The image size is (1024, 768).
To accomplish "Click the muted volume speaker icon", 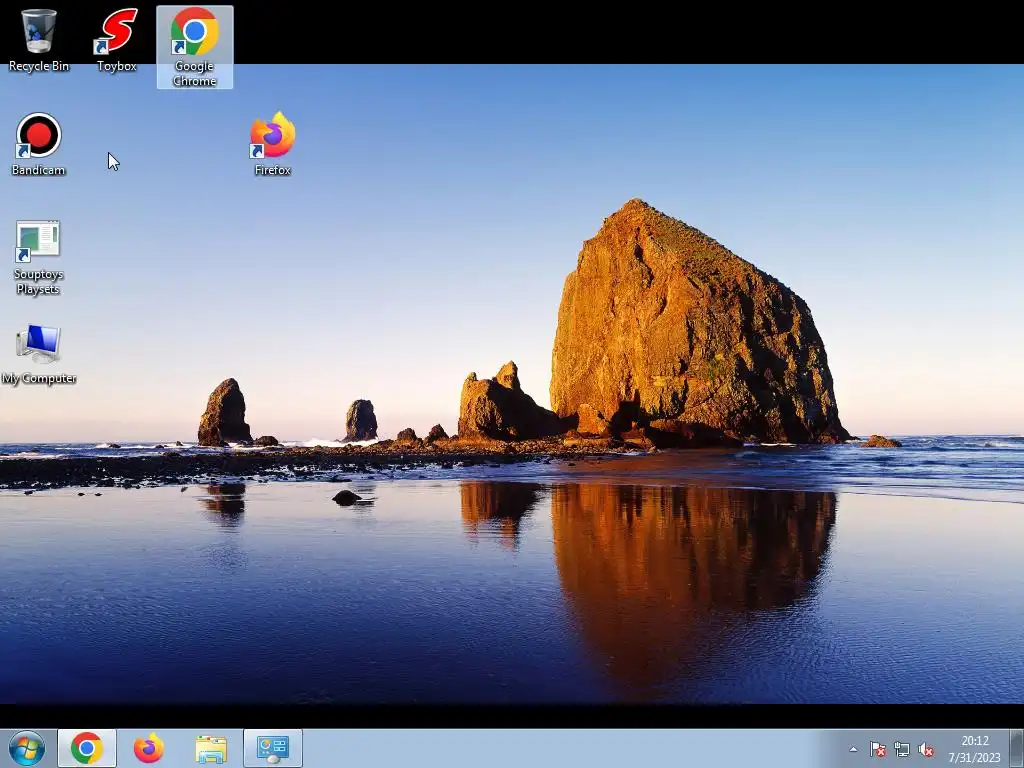I will click(x=925, y=749).
